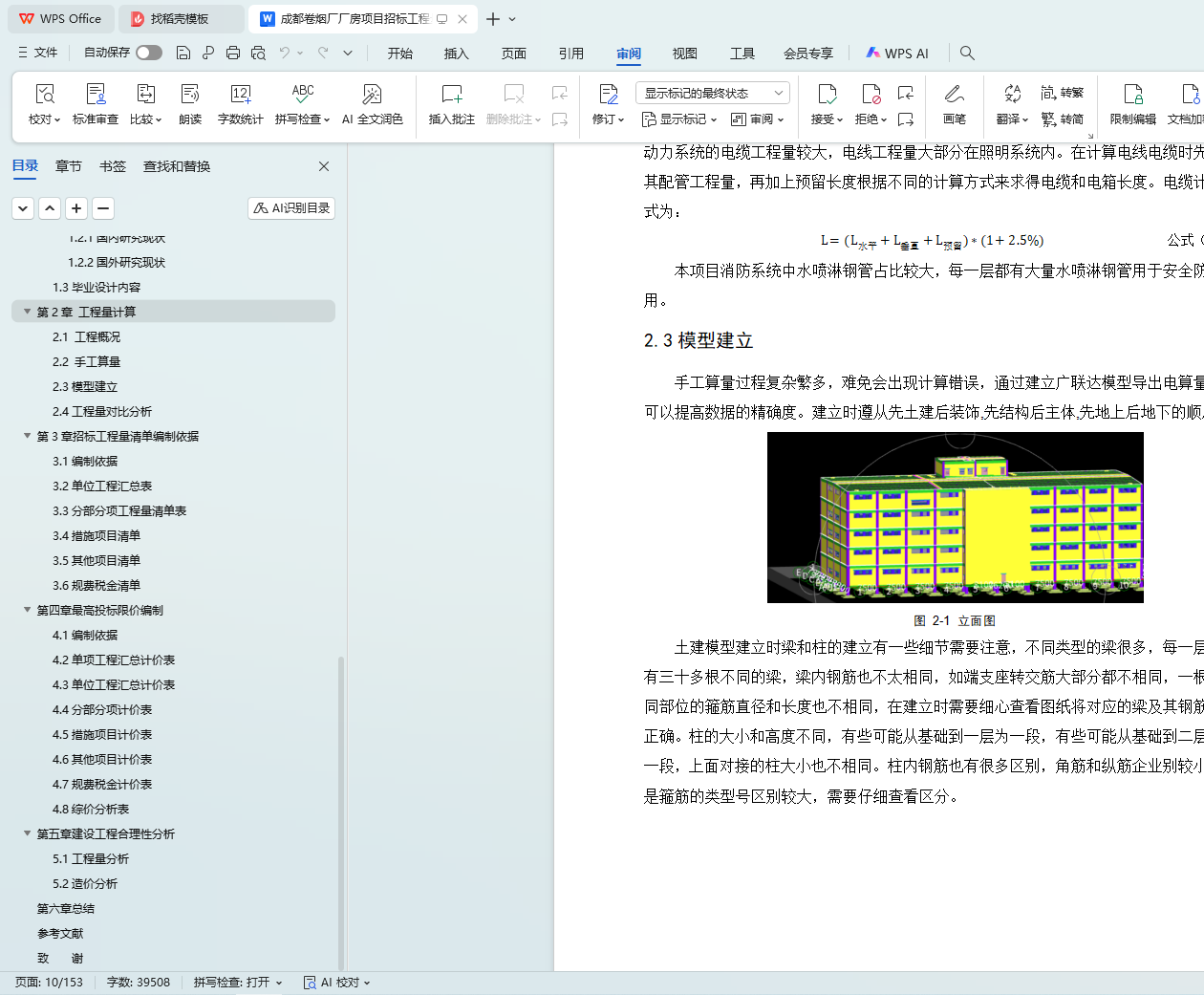Open the search magnifier icon

pyautogui.click(x=967, y=53)
